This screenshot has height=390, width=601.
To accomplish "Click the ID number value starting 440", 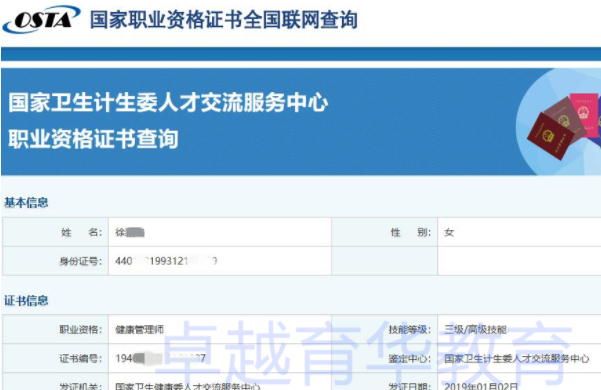I will coord(166,261).
